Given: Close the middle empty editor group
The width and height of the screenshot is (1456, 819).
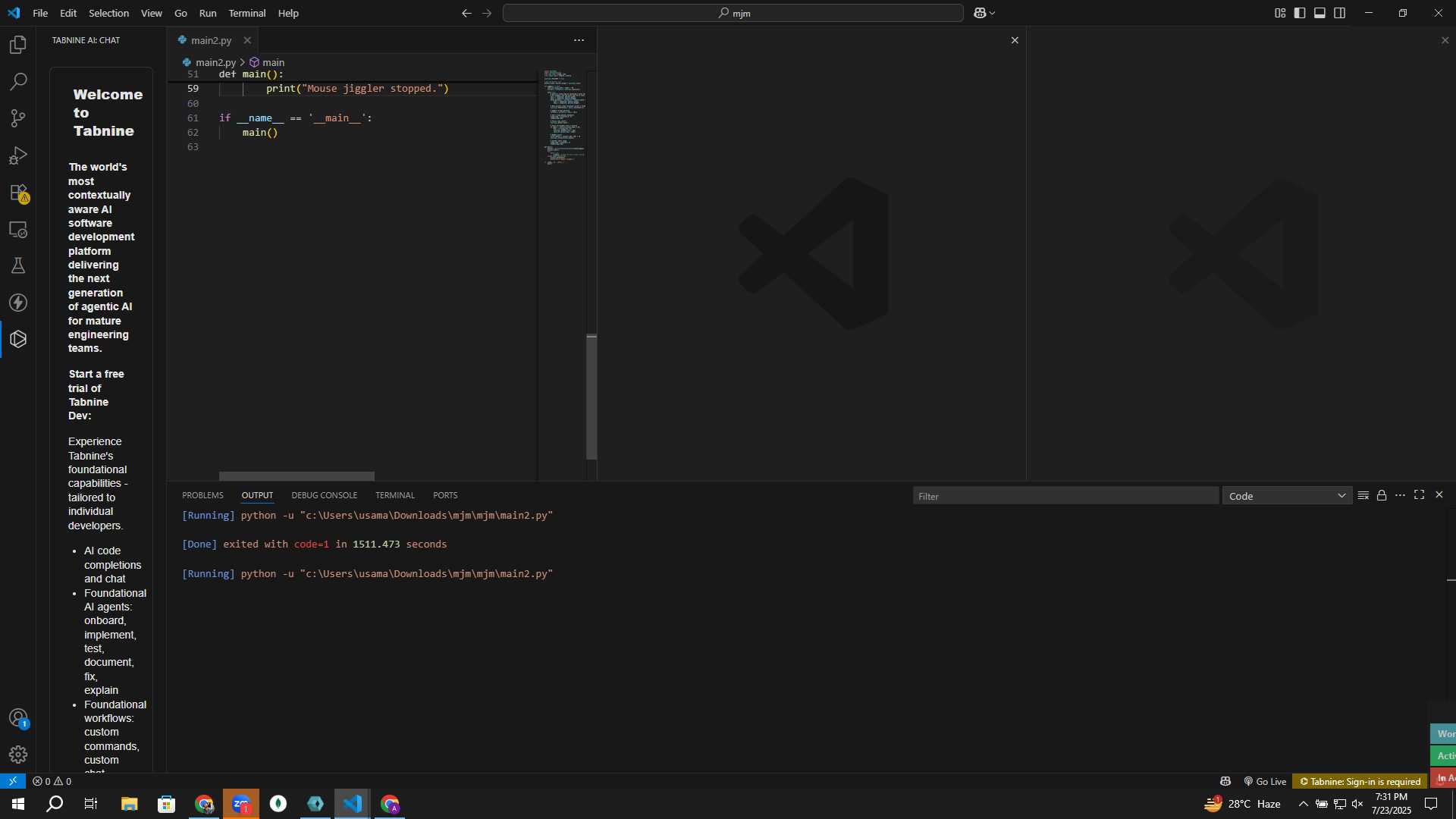Looking at the screenshot, I should pyautogui.click(x=1015, y=40).
